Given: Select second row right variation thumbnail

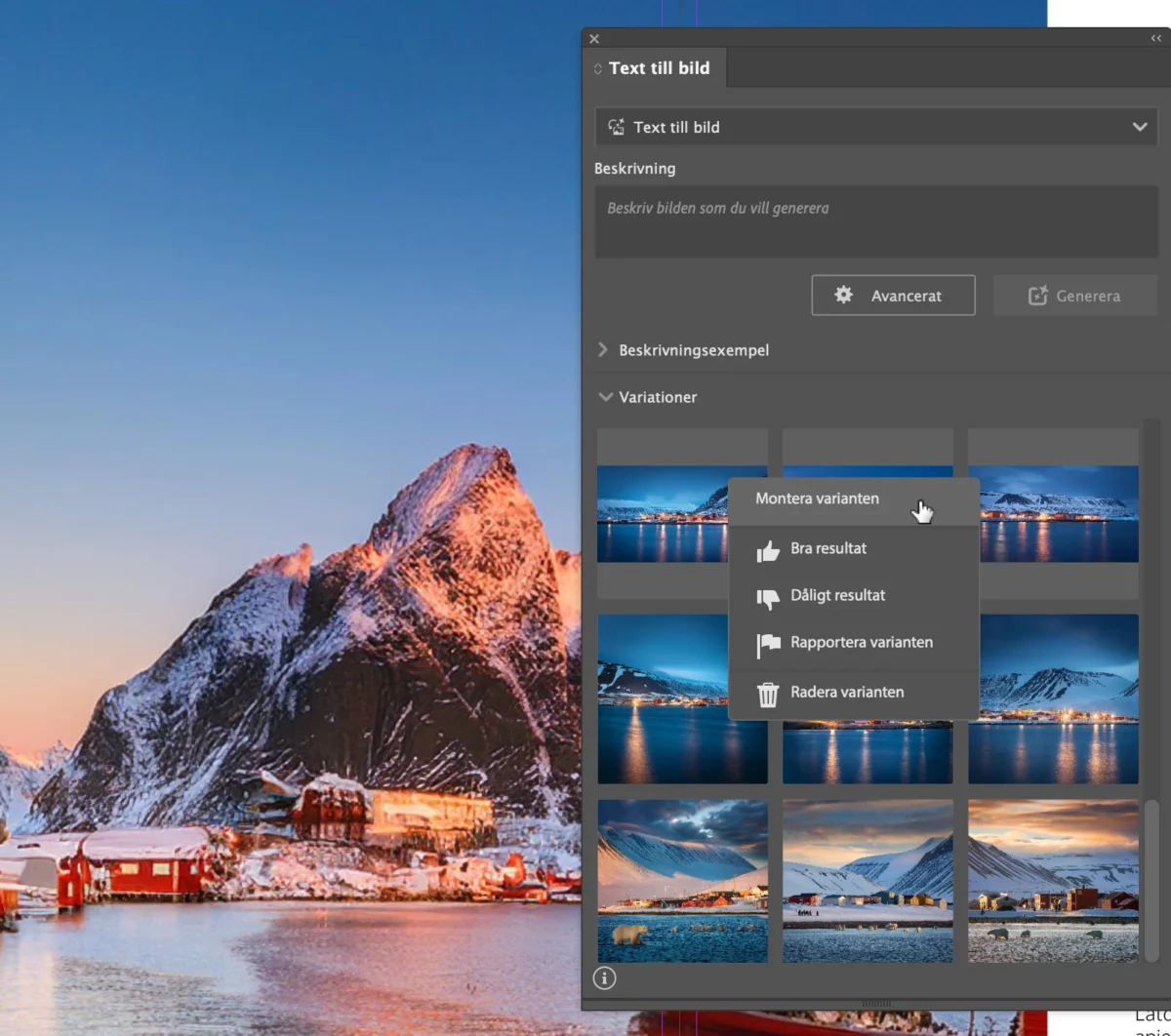Looking at the screenshot, I should [1059, 698].
